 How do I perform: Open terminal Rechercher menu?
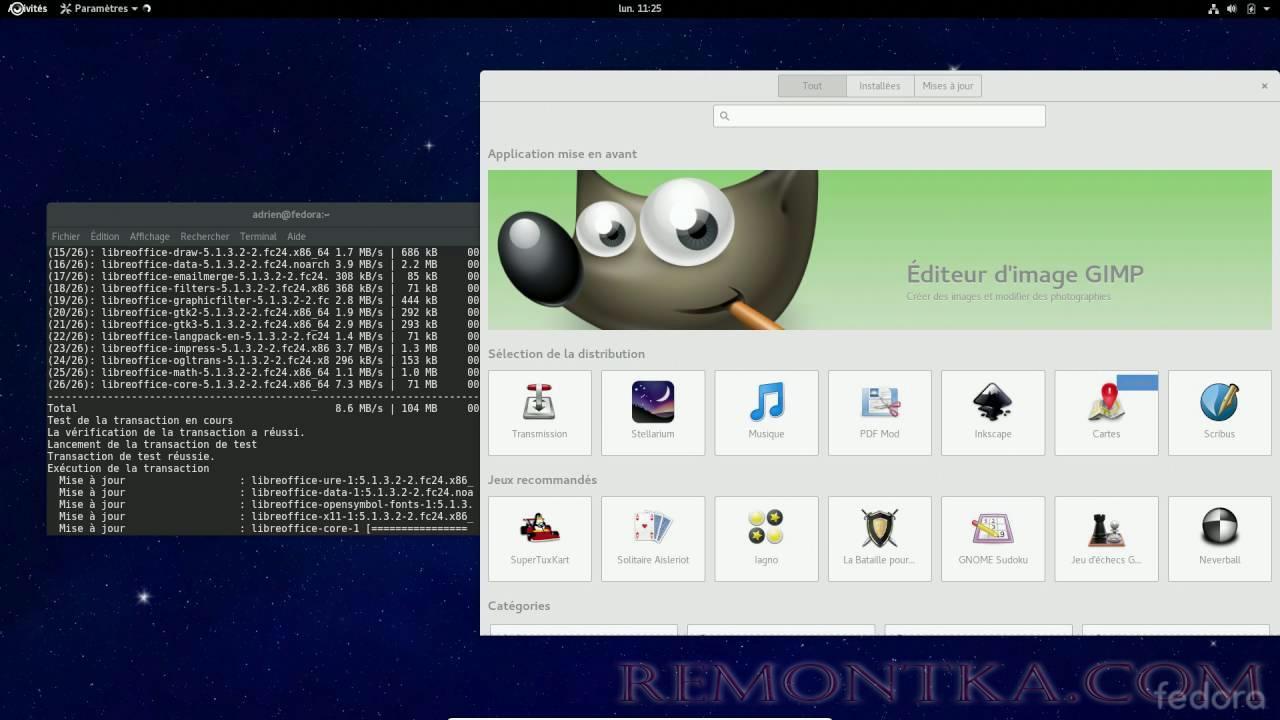click(205, 237)
